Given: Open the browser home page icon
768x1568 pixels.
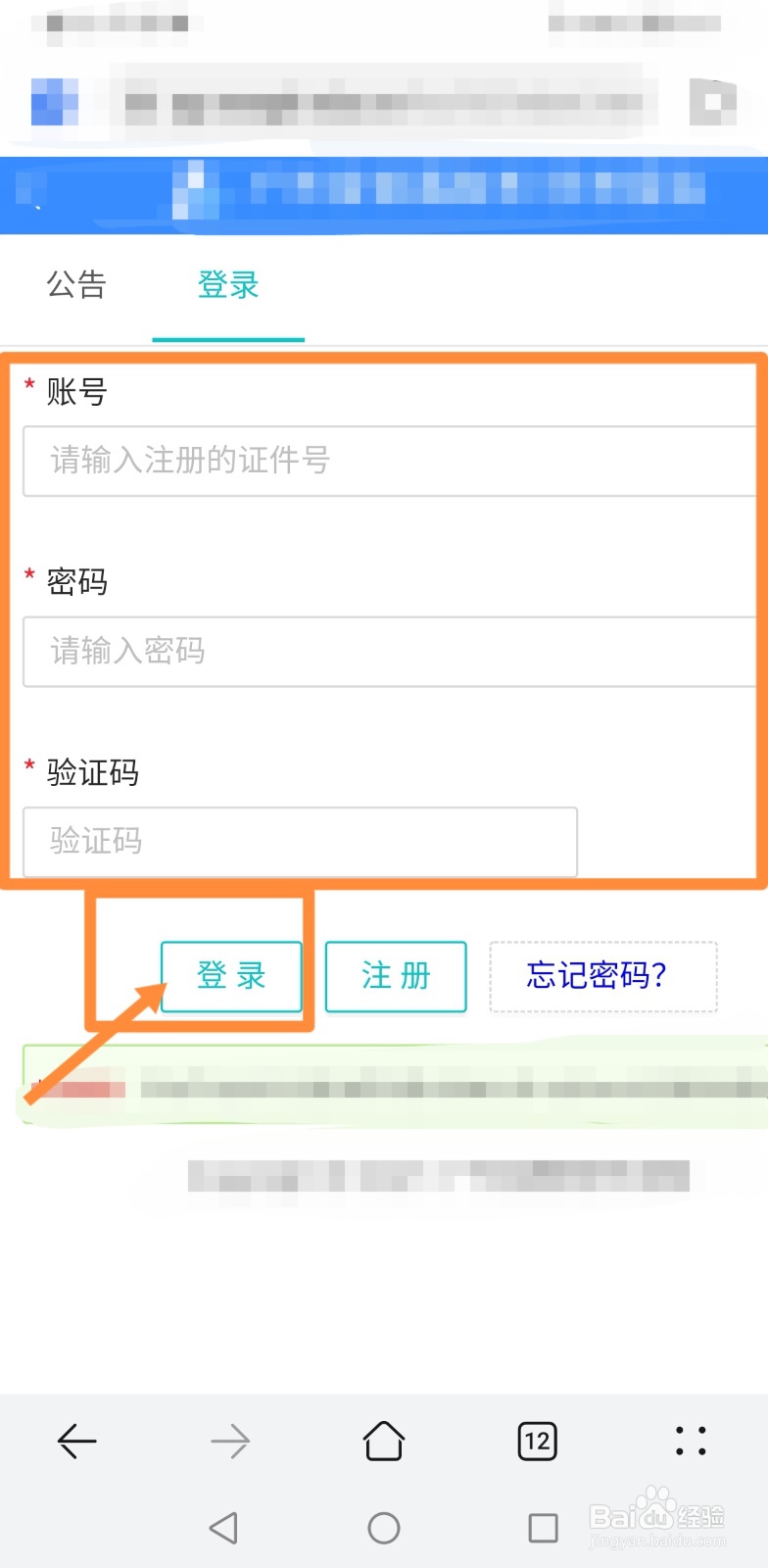Looking at the screenshot, I should (384, 1442).
